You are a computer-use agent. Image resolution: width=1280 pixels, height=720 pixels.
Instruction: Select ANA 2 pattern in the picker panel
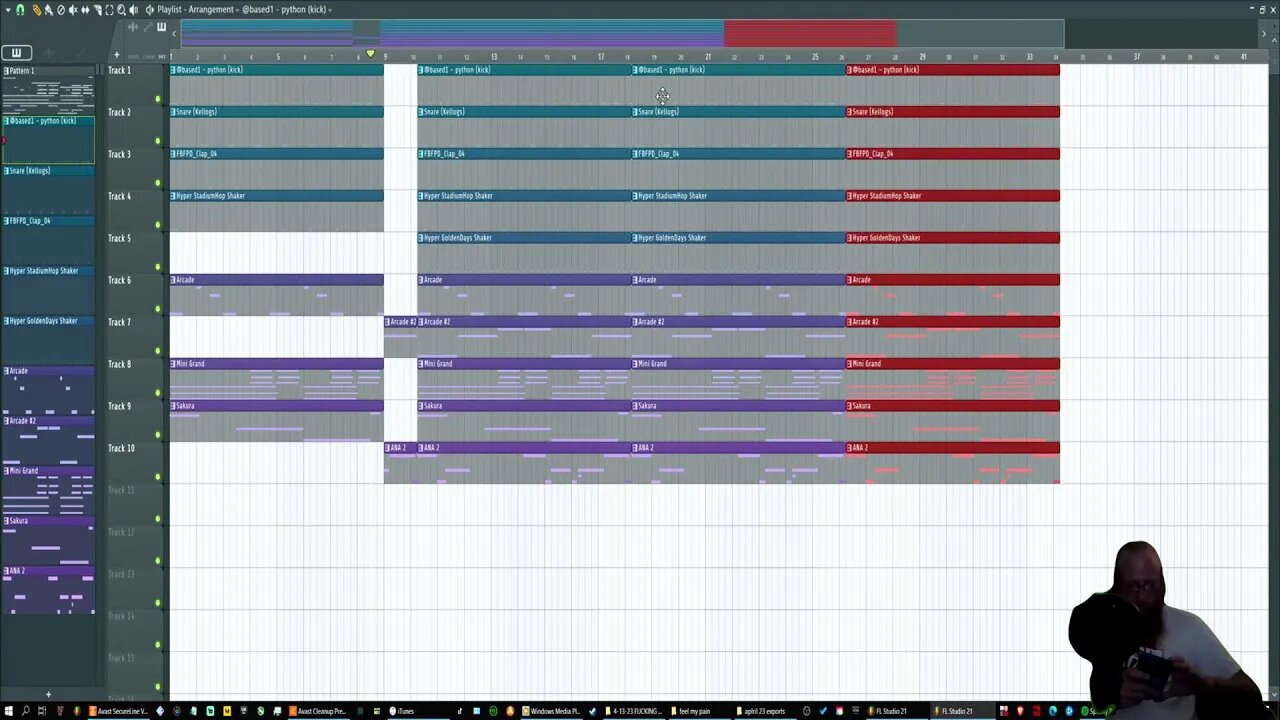(x=48, y=590)
